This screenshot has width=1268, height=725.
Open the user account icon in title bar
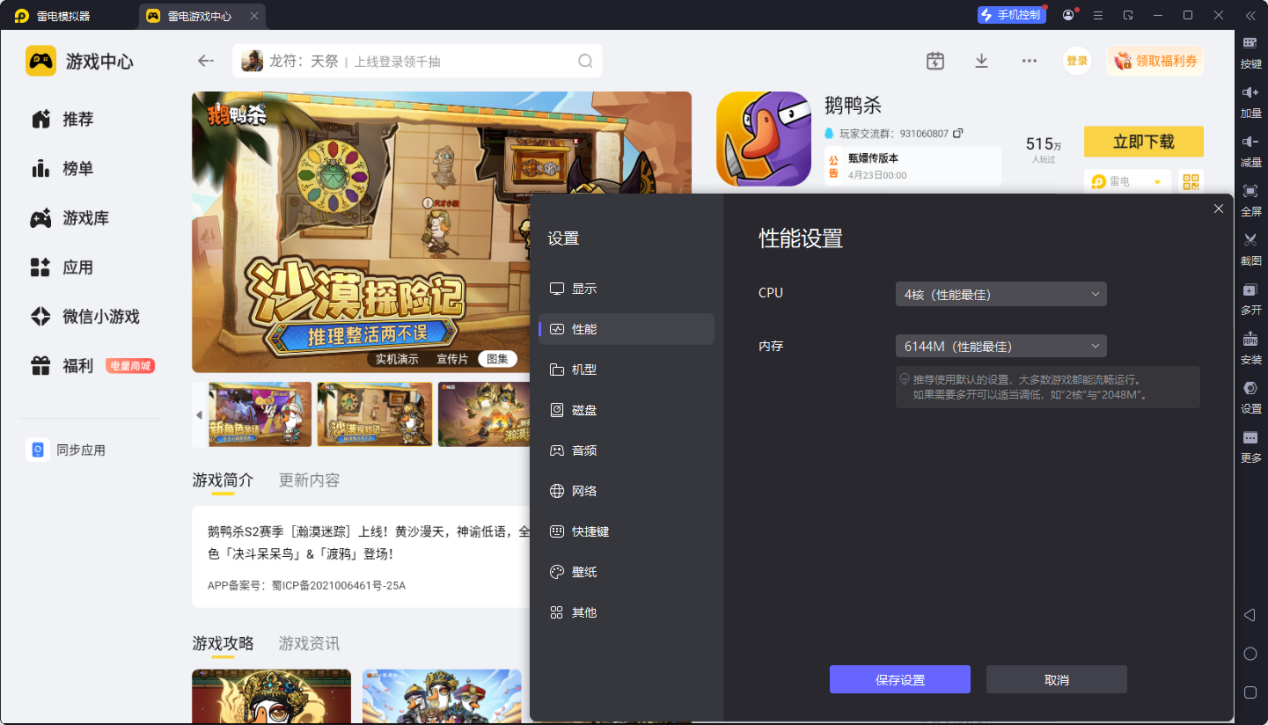click(1069, 15)
